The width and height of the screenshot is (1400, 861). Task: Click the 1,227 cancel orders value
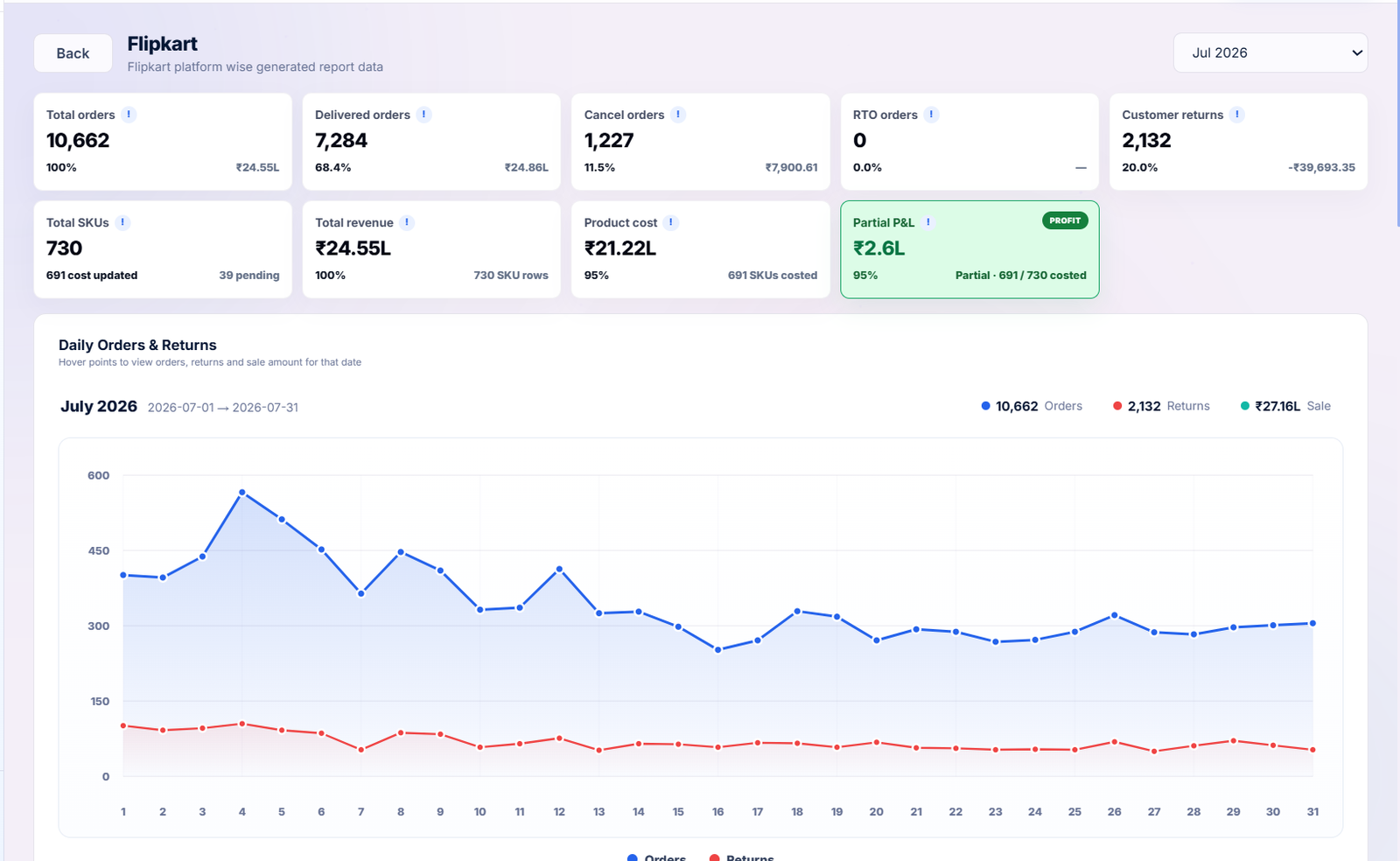pyautogui.click(x=609, y=141)
